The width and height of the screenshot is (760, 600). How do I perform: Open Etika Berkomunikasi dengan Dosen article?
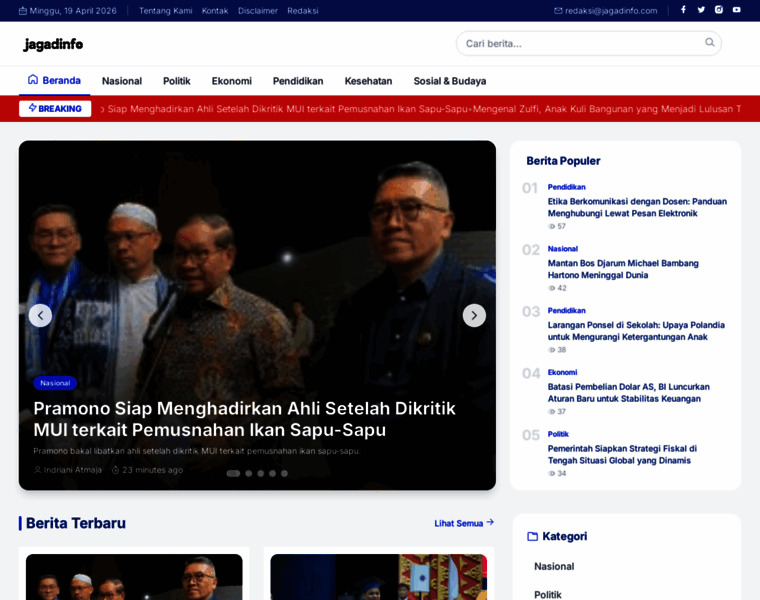click(x=637, y=207)
